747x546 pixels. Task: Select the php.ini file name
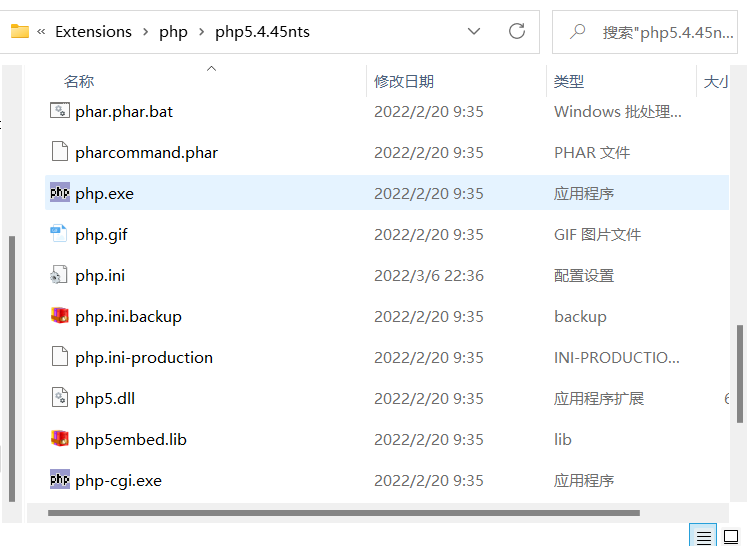(x=100, y=275)
